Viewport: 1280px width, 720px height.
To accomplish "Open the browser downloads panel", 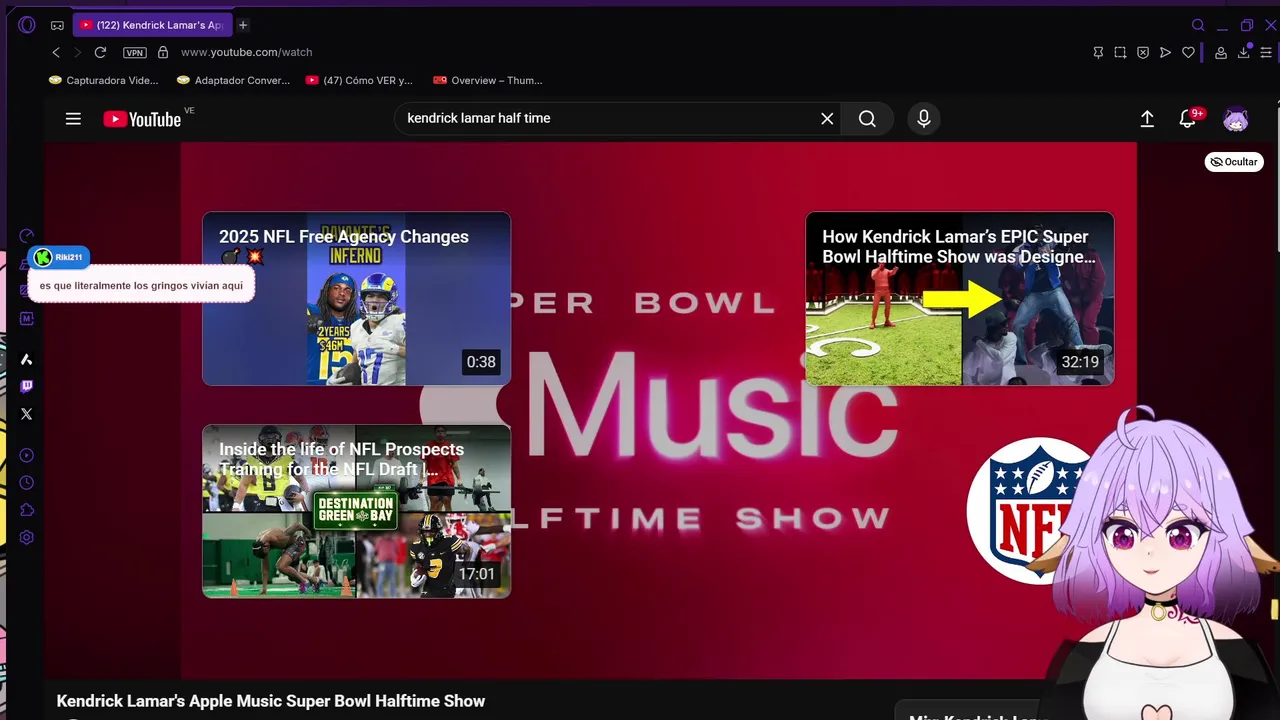I will (1244, 52).
